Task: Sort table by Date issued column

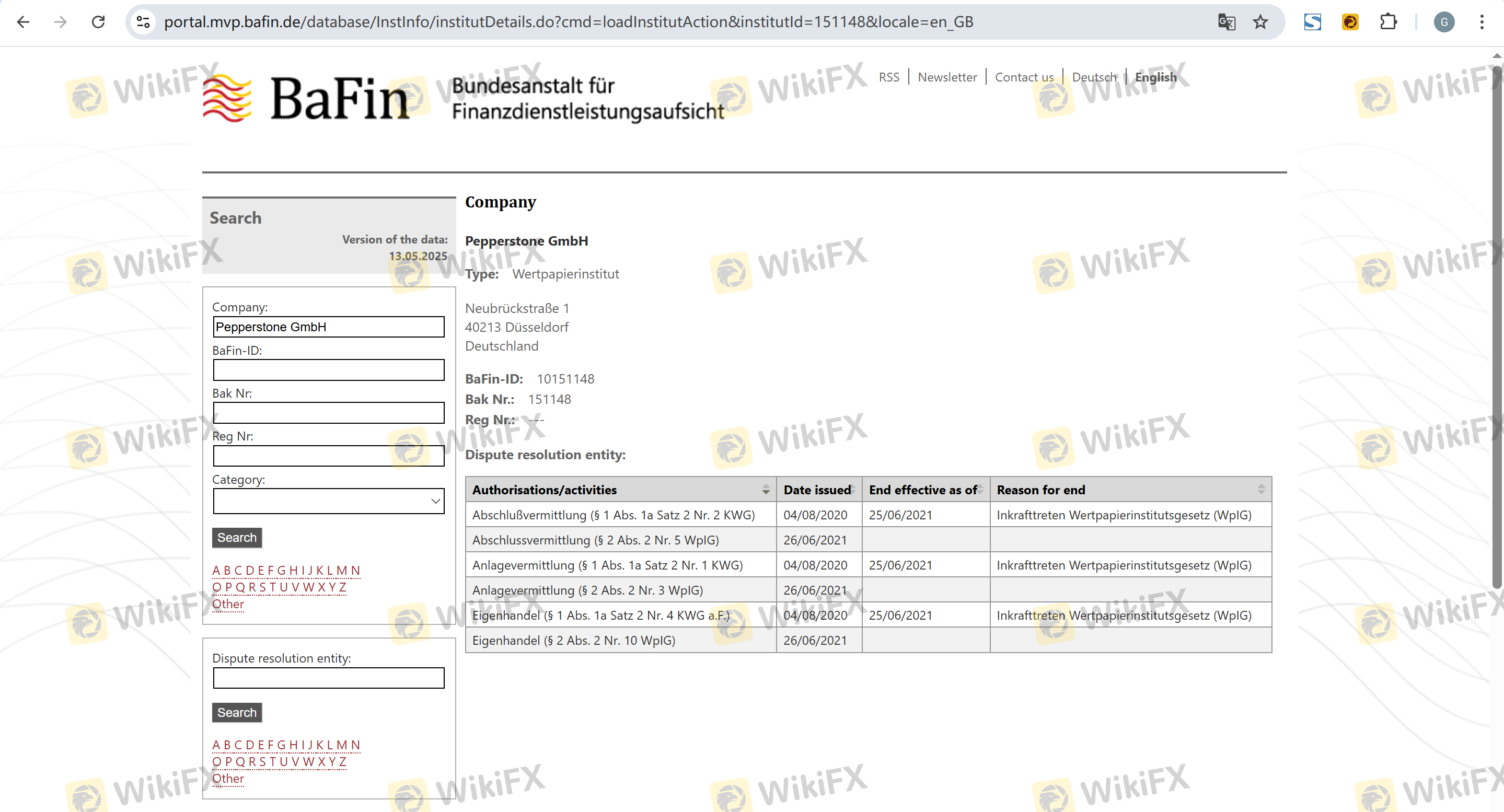Action: pyautogui.click(x=818, y=490)
